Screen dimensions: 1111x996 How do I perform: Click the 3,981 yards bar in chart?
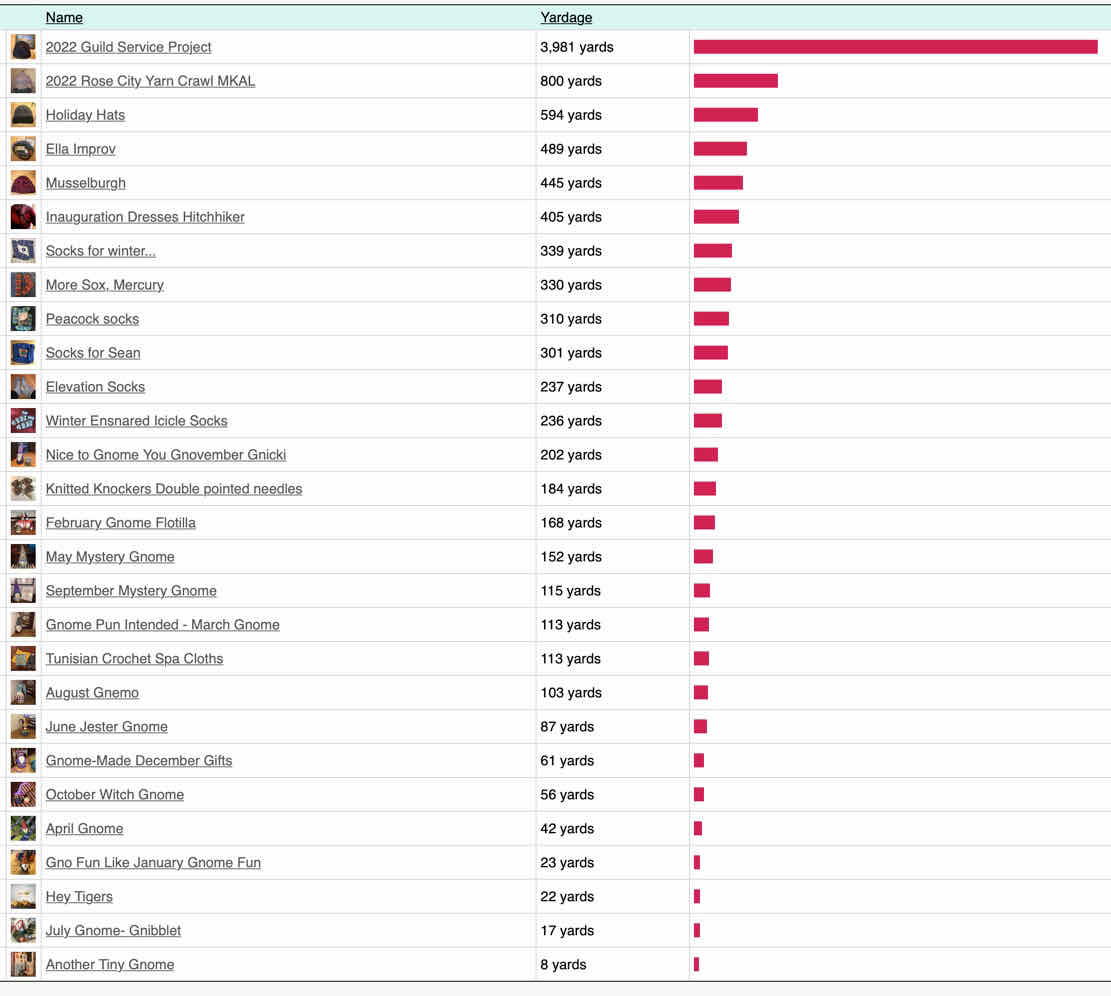(x=895, y=47)
